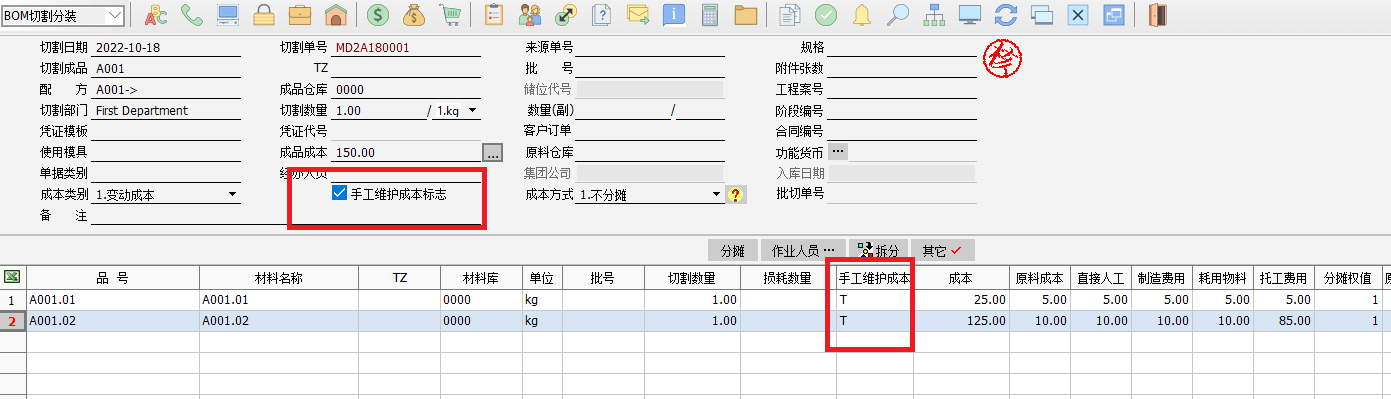Click the 成品仓库 0000 field
Screen dimensions: 1391x399
point(406,90)
